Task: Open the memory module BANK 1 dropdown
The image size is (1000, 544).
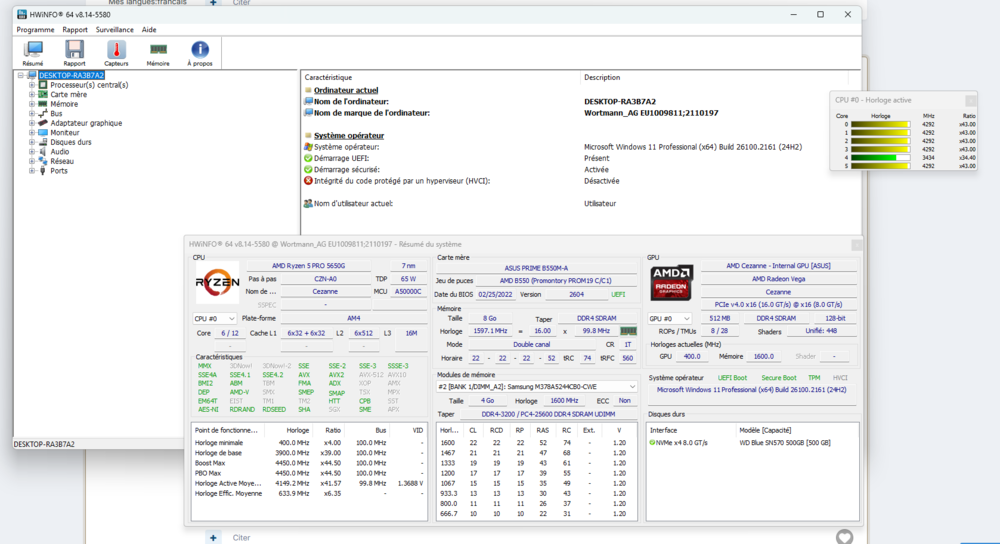Action: tap(537, 386)
